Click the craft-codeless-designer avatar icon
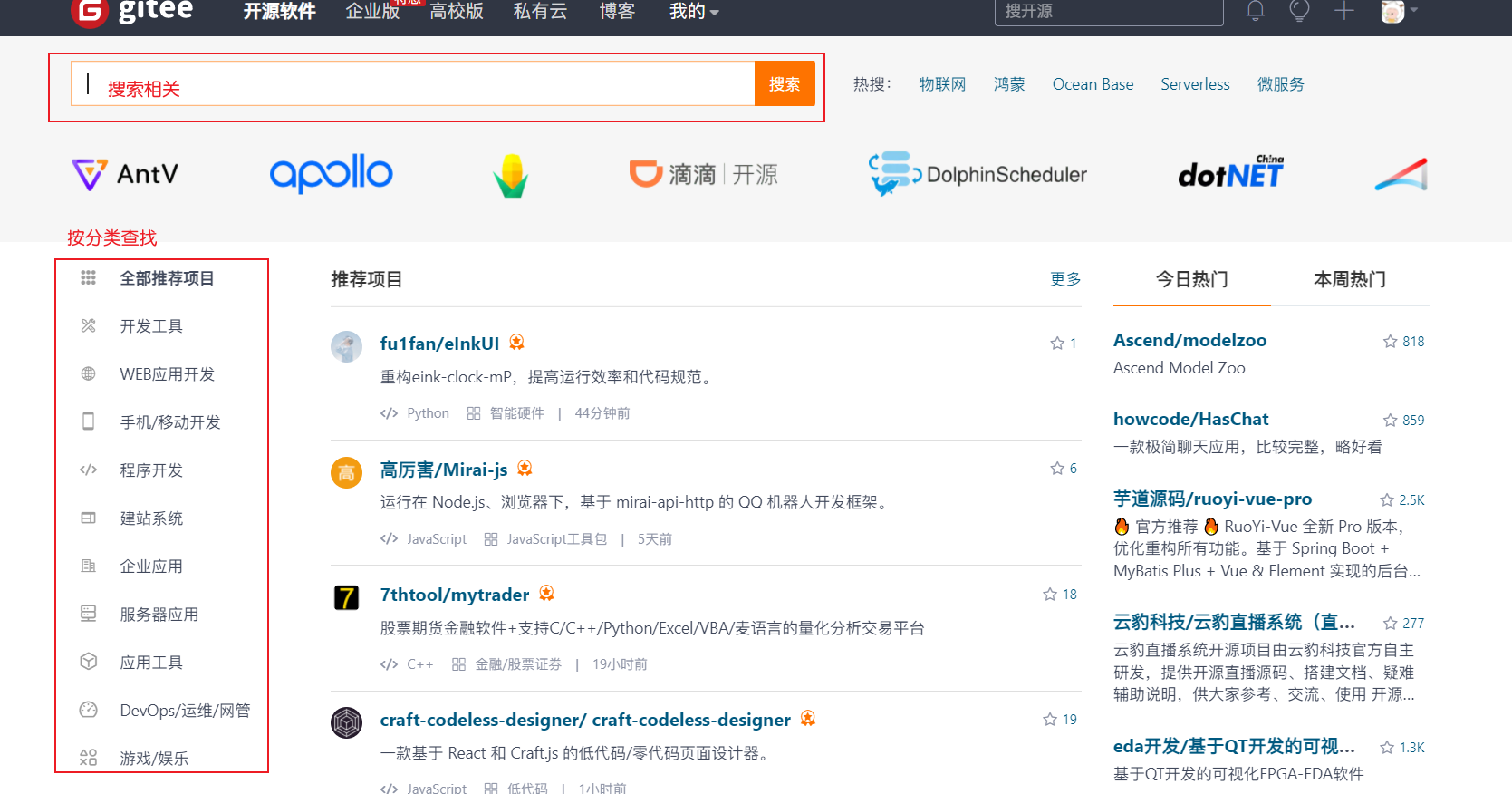This screenshot has width=1512, height=794. (x=346, y=722)
